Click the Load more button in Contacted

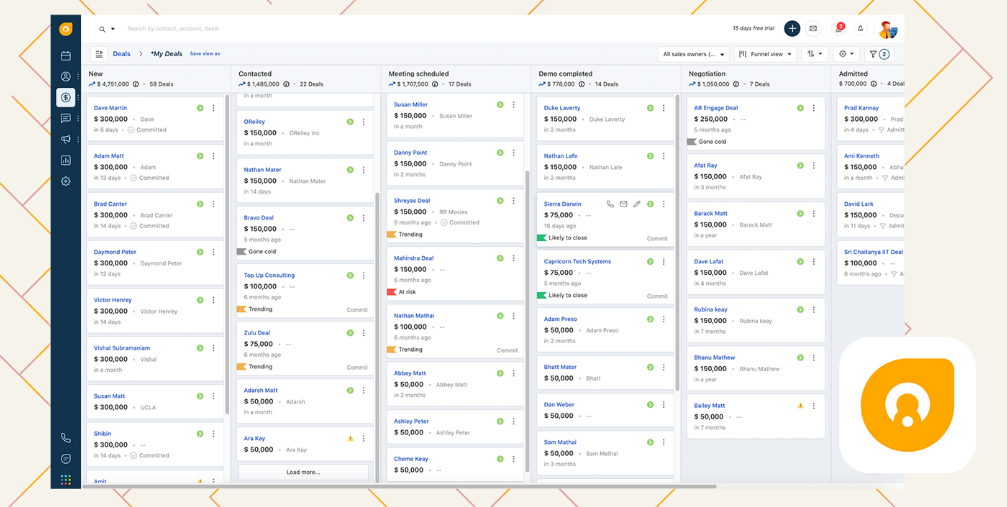tap(303, 472)
